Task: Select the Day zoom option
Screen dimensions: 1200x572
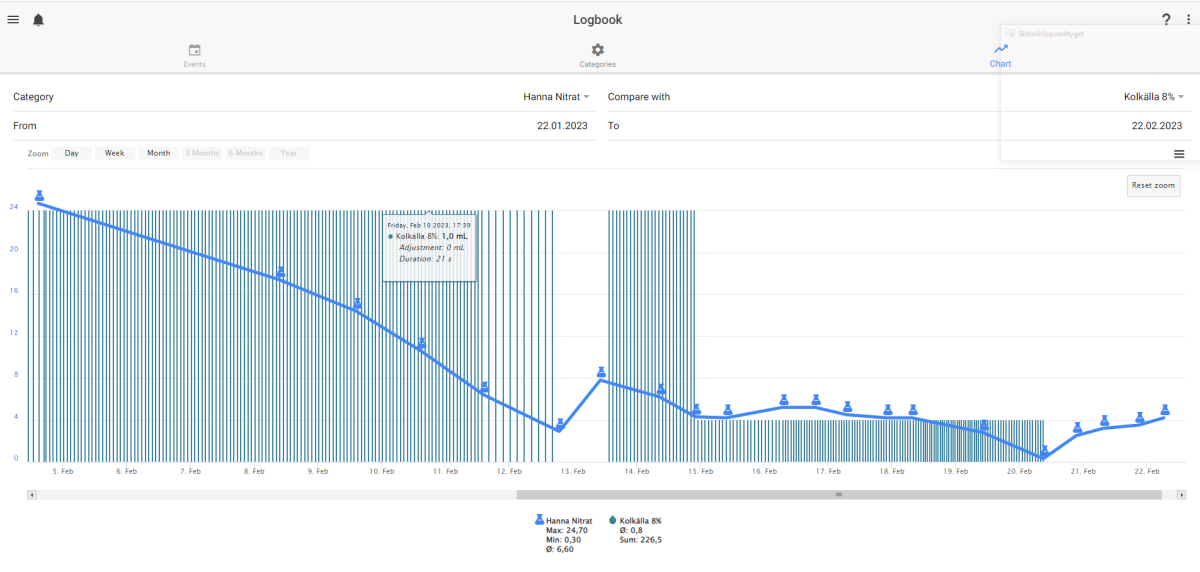Action: (72, 153)
